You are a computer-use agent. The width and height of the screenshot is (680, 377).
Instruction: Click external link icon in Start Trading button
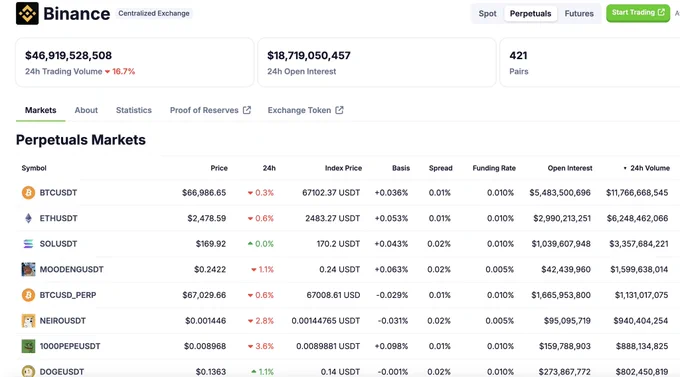click(661, 12)
